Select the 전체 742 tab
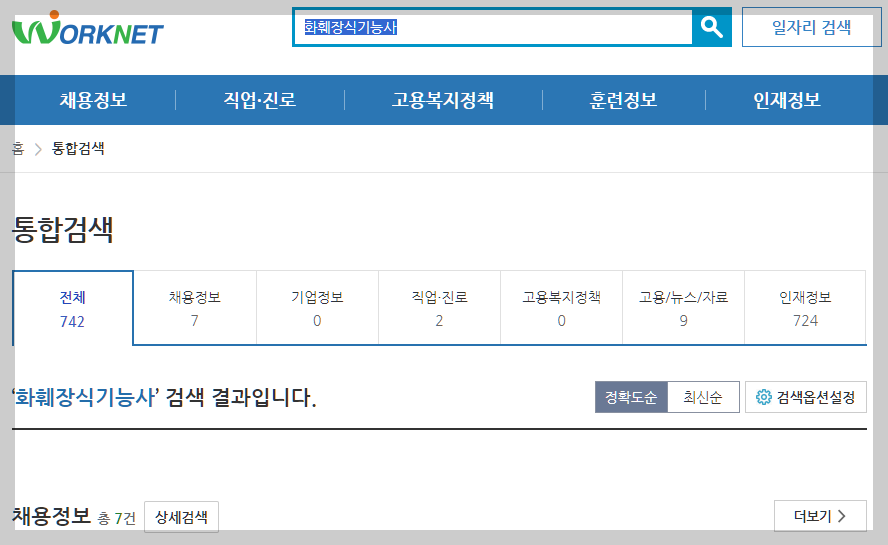Screen dimensions: 888x545 [x=72, y=308]
